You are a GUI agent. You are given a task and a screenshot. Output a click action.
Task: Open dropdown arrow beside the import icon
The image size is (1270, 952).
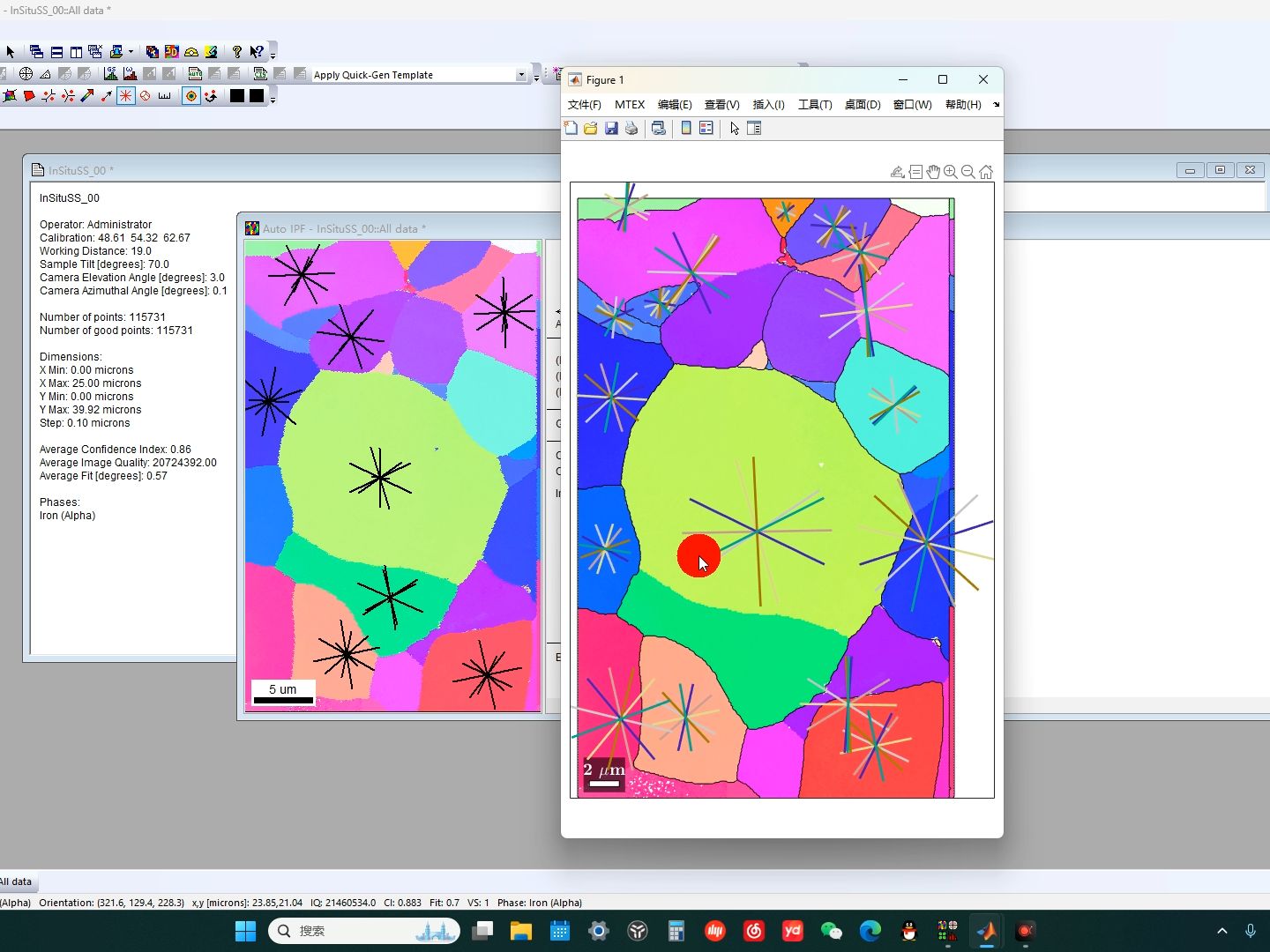(131, 52)
